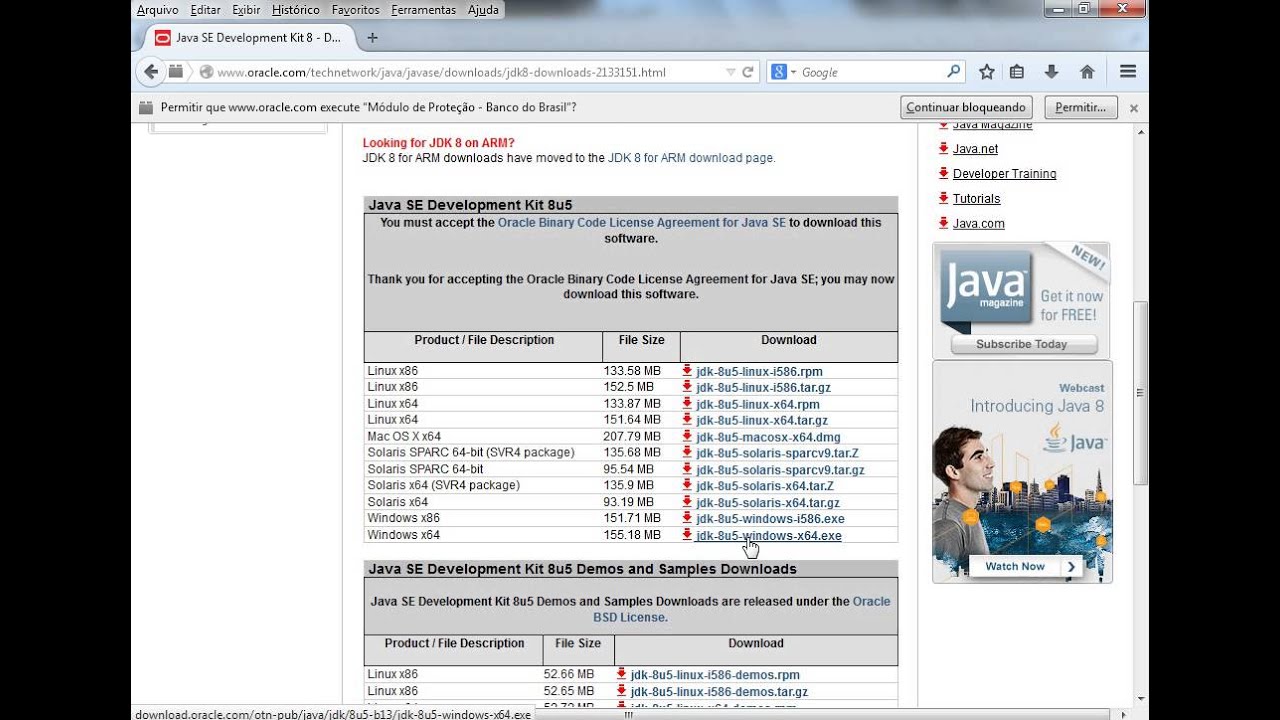Screen dimensions: 1280x720
Task: Click the Mac OS X x64 row label
Action: coord(404,437)
